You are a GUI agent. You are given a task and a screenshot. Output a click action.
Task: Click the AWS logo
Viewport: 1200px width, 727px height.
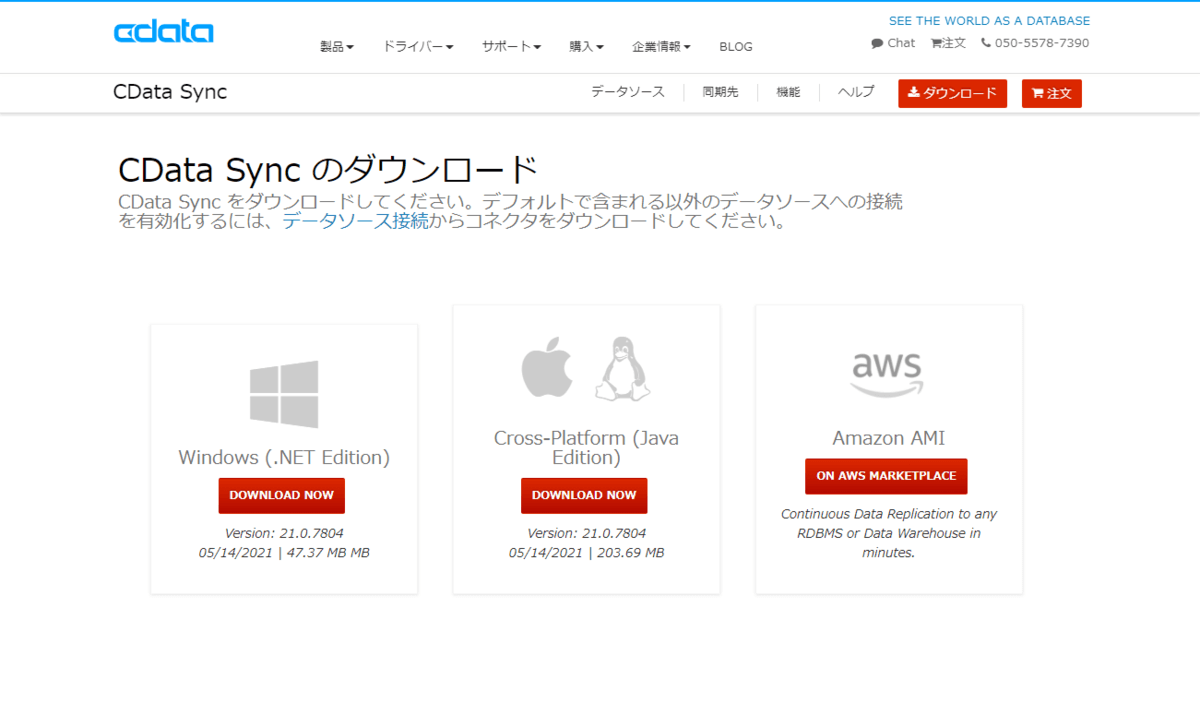pyautogui.click(x=887, y=374)
